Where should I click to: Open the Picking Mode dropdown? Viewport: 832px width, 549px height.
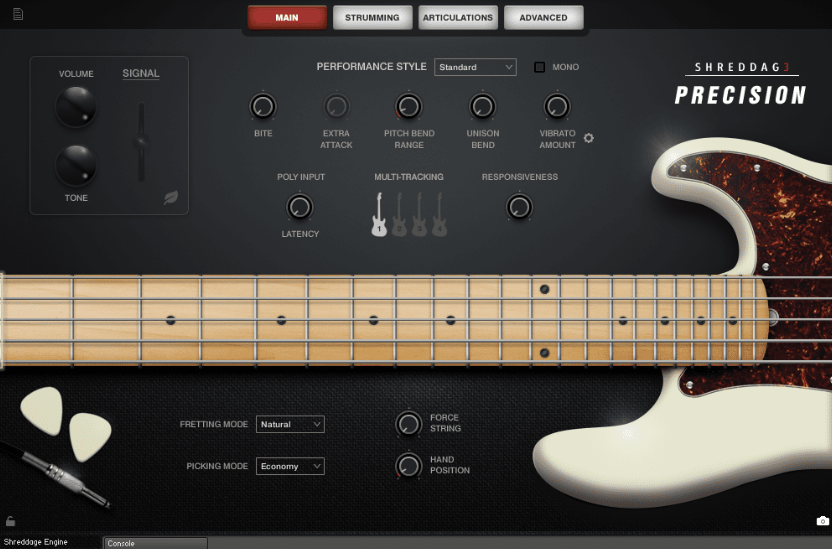[x=290, y=466]
